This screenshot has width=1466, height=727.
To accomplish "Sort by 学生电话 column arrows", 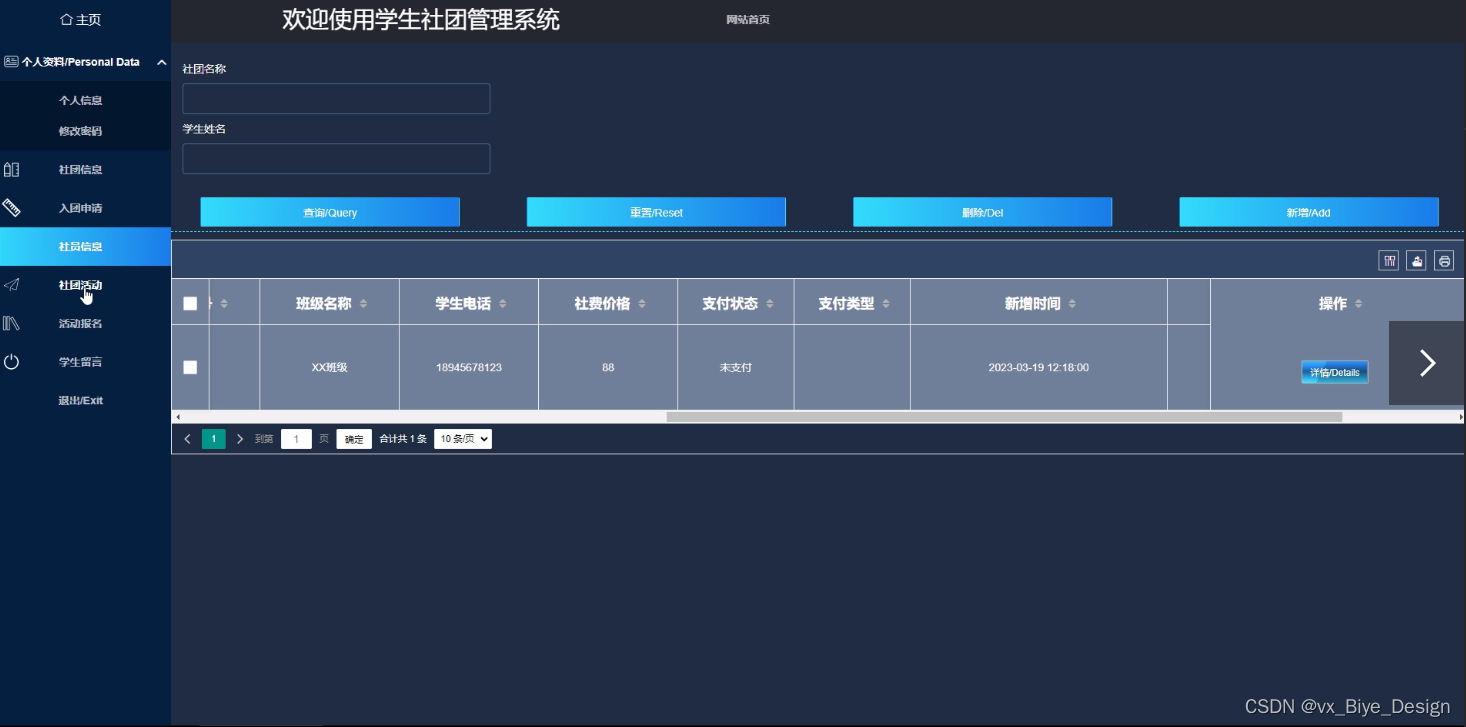I will tap(502, 304).
